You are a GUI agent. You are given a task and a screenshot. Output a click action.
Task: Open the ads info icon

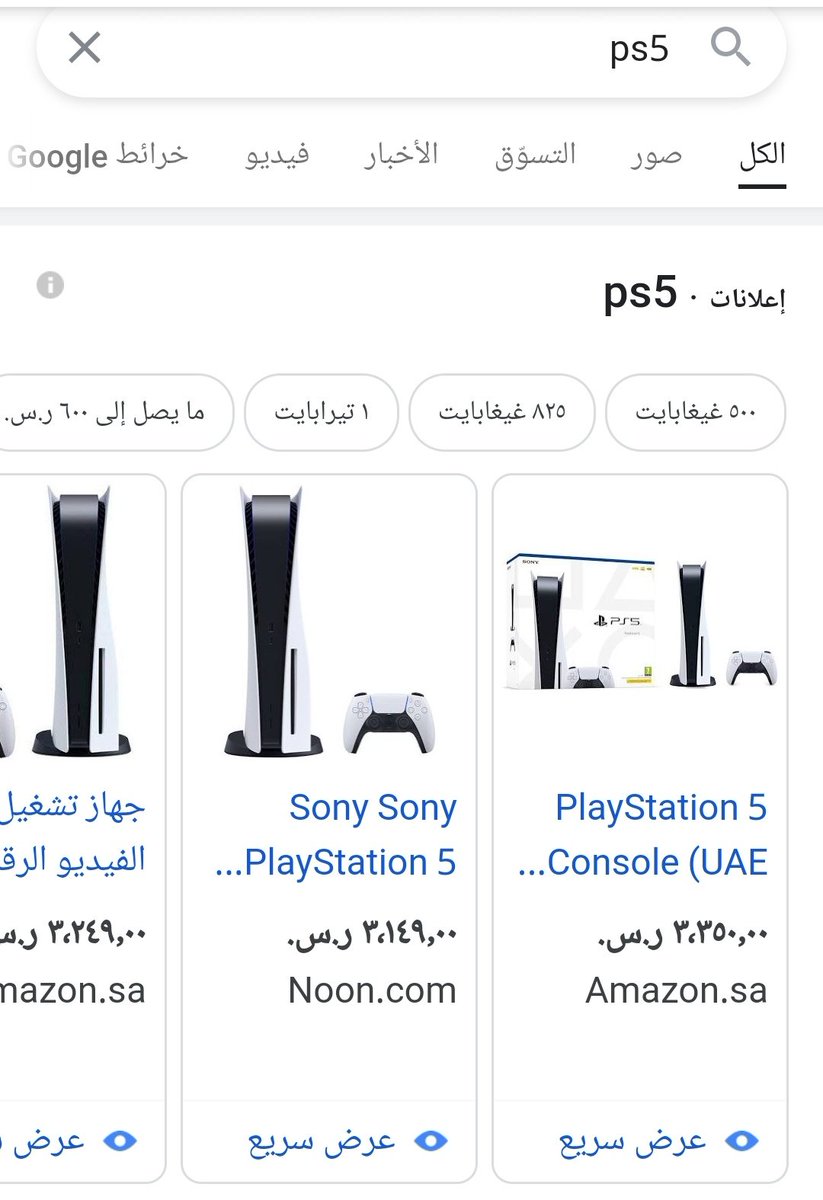pos(50,286)
